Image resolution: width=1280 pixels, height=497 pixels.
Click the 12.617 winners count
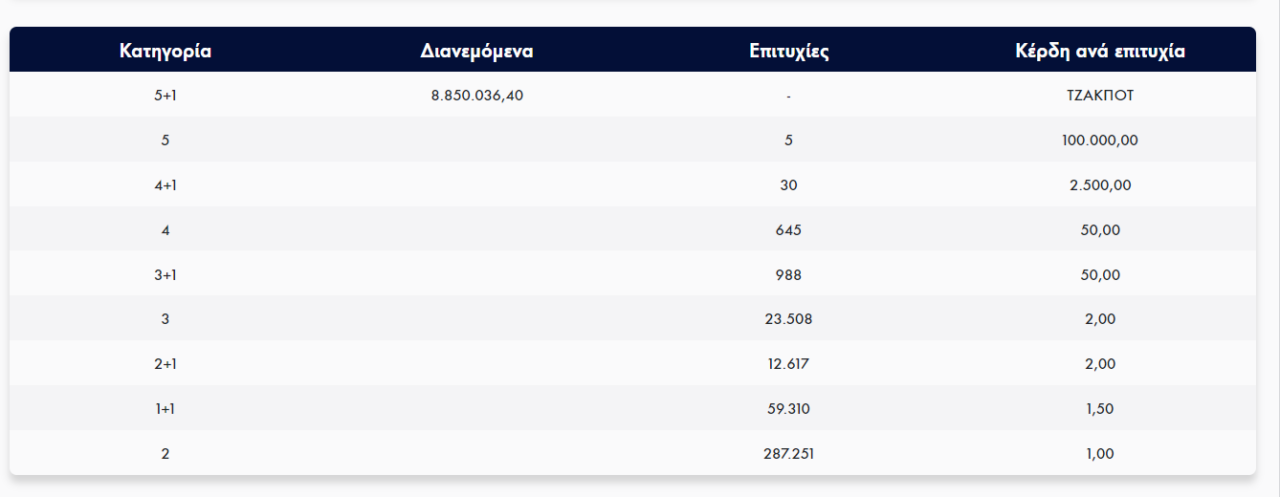788,364
